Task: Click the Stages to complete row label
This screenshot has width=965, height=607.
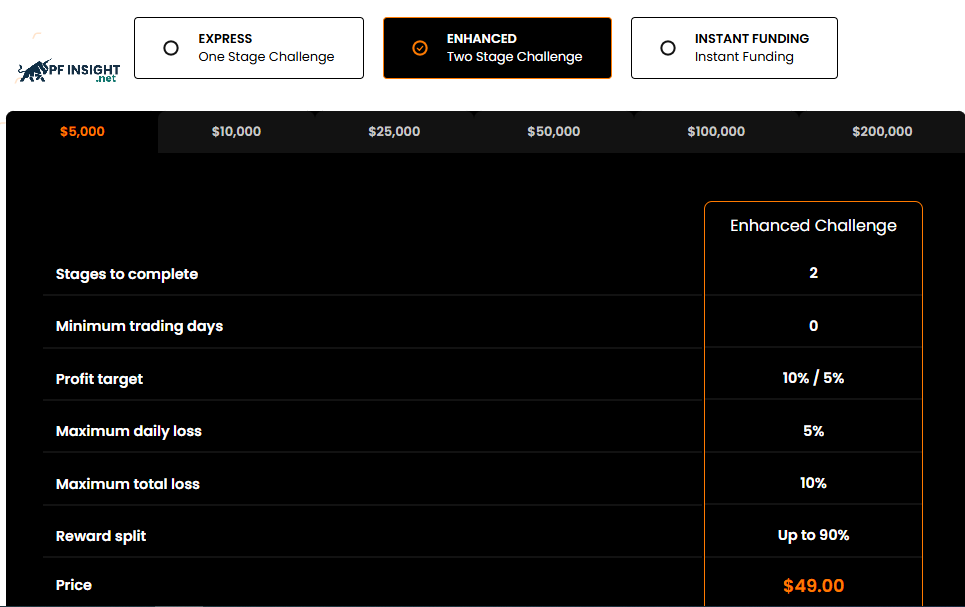Action: click(x=127, y=274)
